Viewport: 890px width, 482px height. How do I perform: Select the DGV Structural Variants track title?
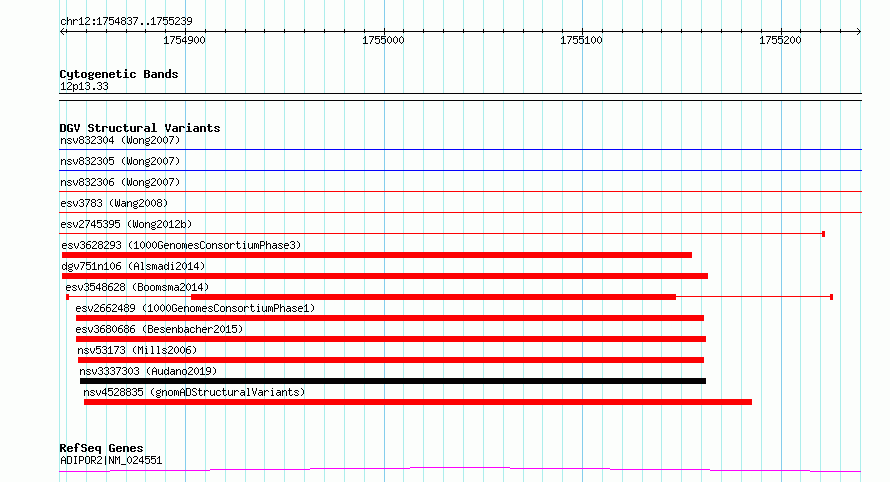coord(140,128)
